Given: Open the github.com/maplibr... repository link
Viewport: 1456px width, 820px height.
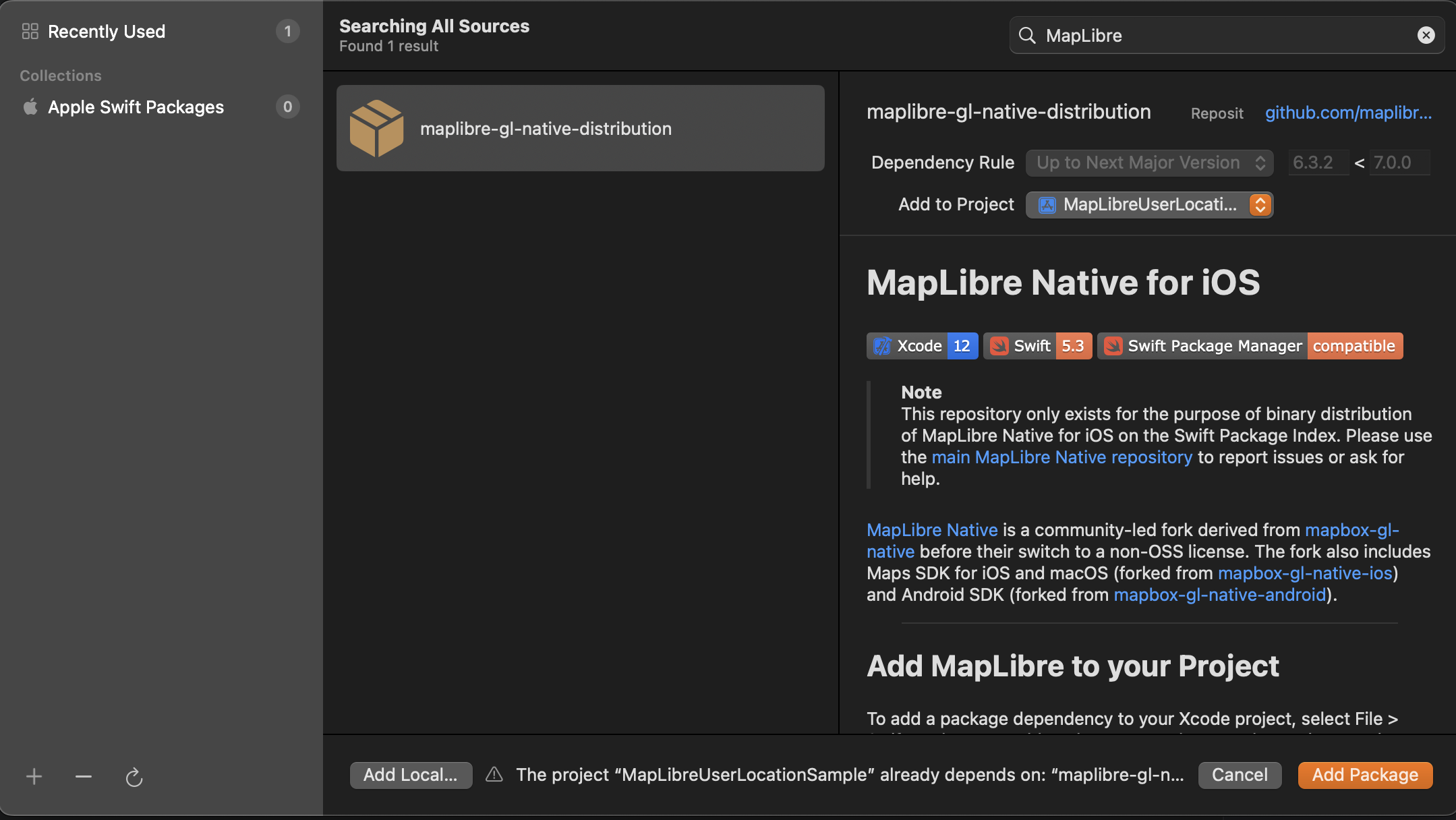Looking at the screenshot, I should [x=1347, y=113].
